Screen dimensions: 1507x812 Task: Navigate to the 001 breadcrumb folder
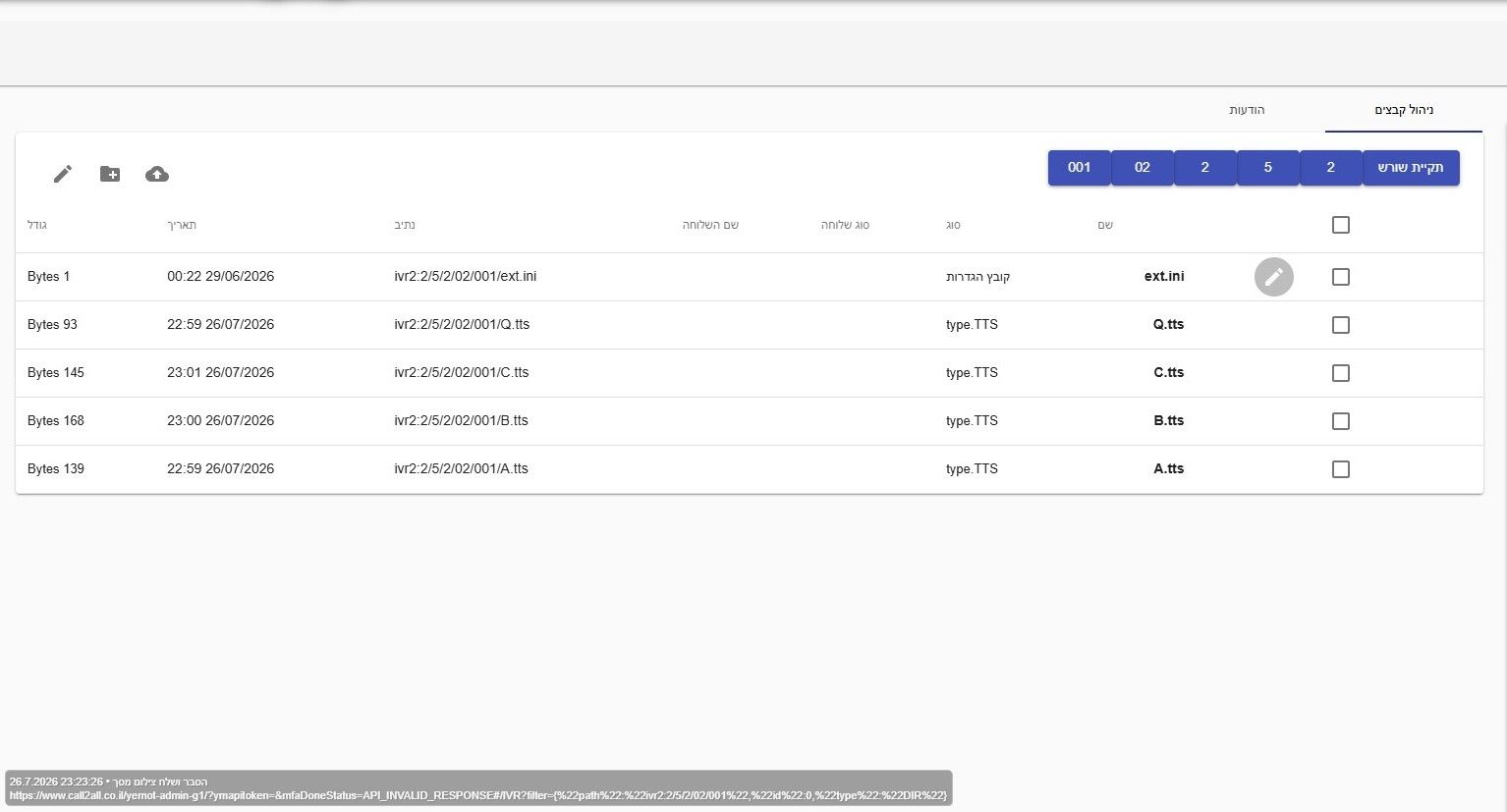(x=1080, y=168)
